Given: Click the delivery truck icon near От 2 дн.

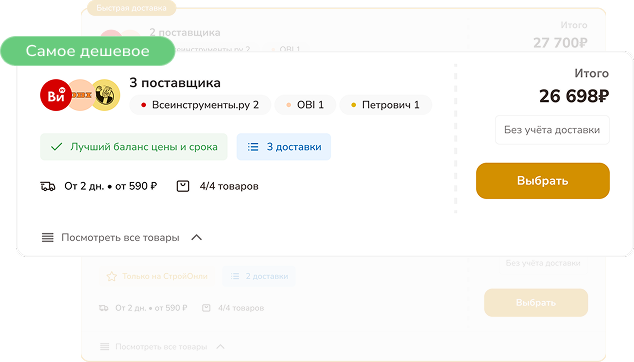Looking at the screenshot, I should (x=48, y=186).
